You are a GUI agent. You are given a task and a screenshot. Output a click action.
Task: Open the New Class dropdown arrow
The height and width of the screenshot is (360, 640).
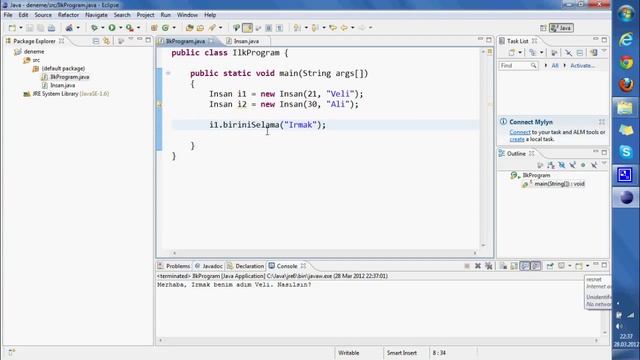tap(174, 28)
